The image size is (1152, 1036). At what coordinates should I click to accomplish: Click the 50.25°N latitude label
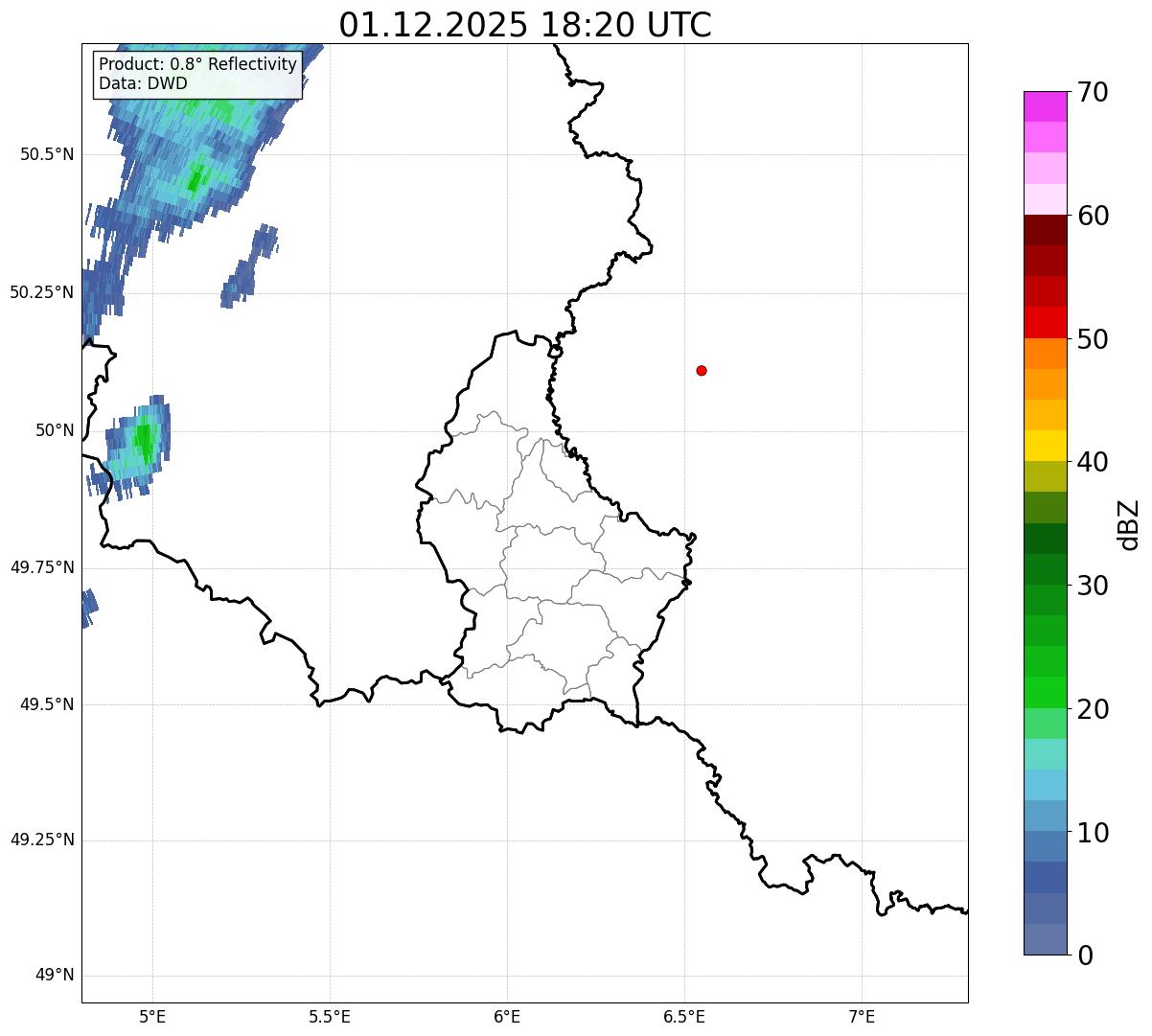click(x=42, y=292)
